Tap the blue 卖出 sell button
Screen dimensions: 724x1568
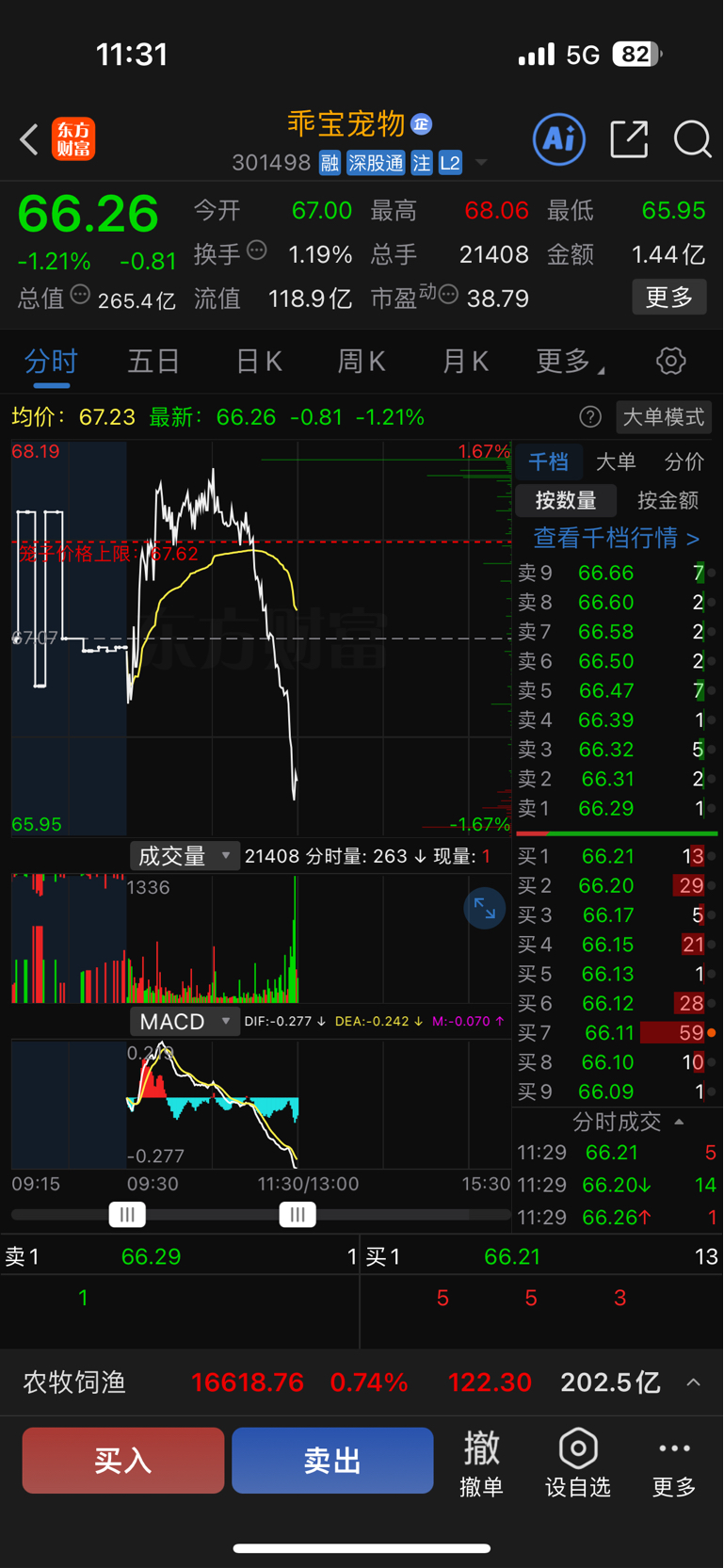tap(332, 1461)
